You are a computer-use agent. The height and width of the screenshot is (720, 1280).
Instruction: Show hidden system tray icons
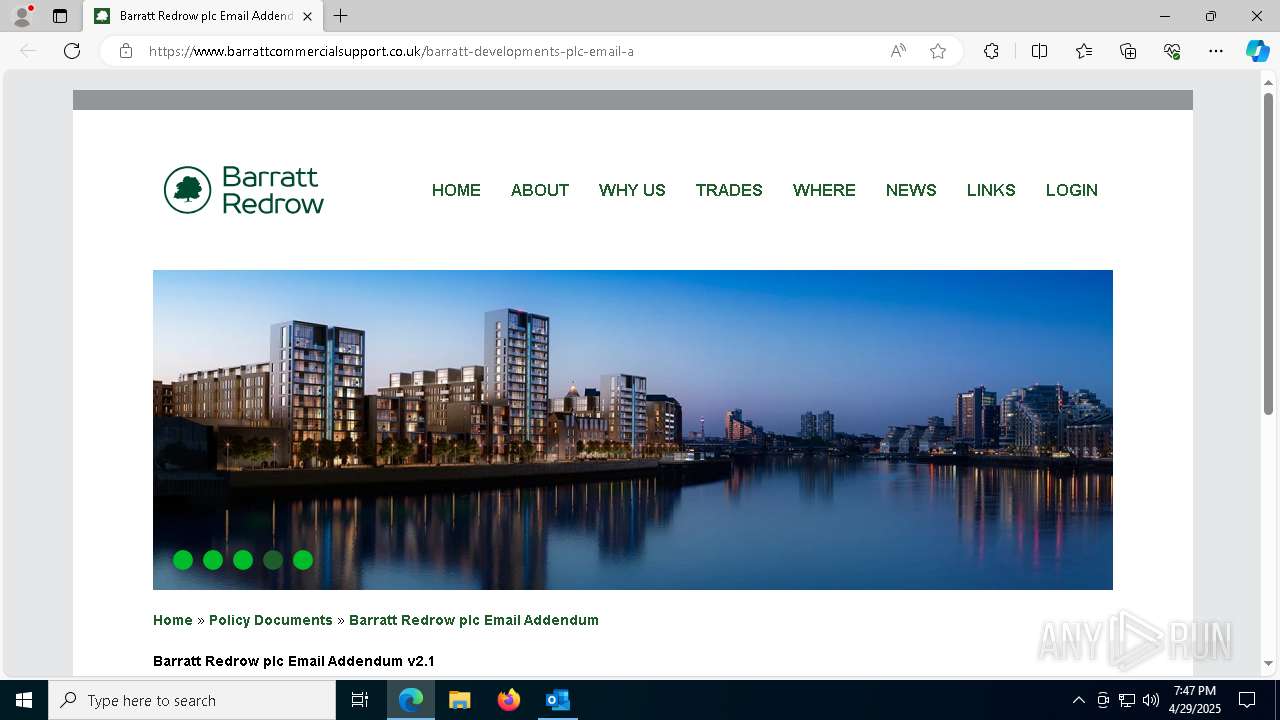(1078, 700)
